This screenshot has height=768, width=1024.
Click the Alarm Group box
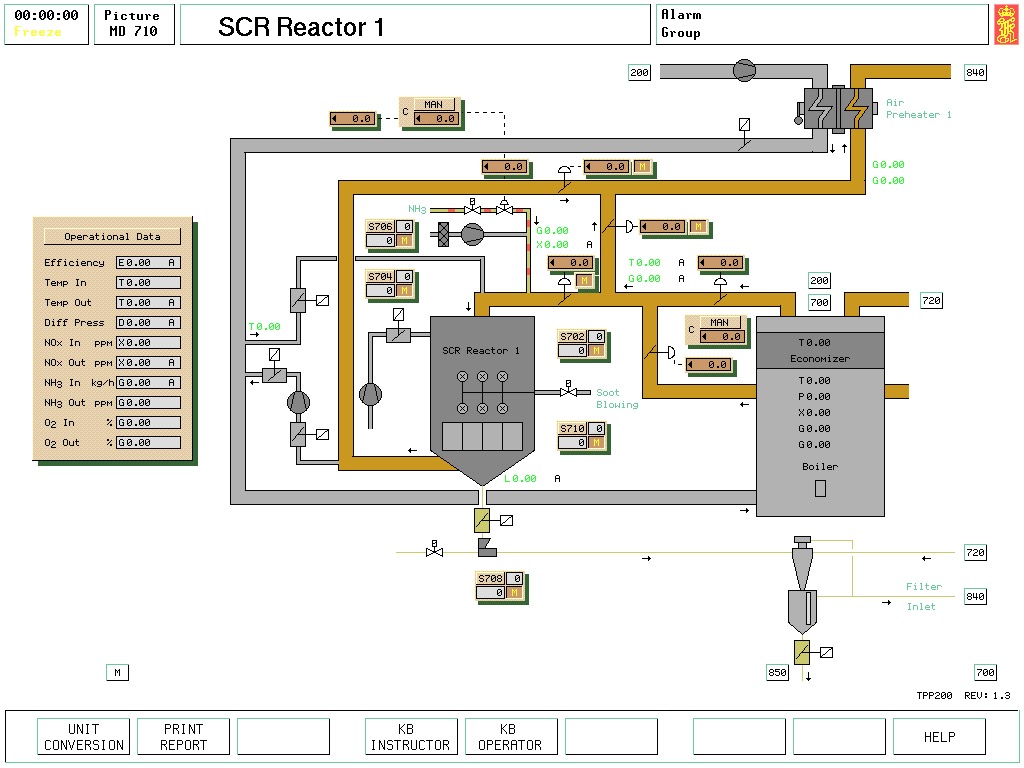coord(822,24)
